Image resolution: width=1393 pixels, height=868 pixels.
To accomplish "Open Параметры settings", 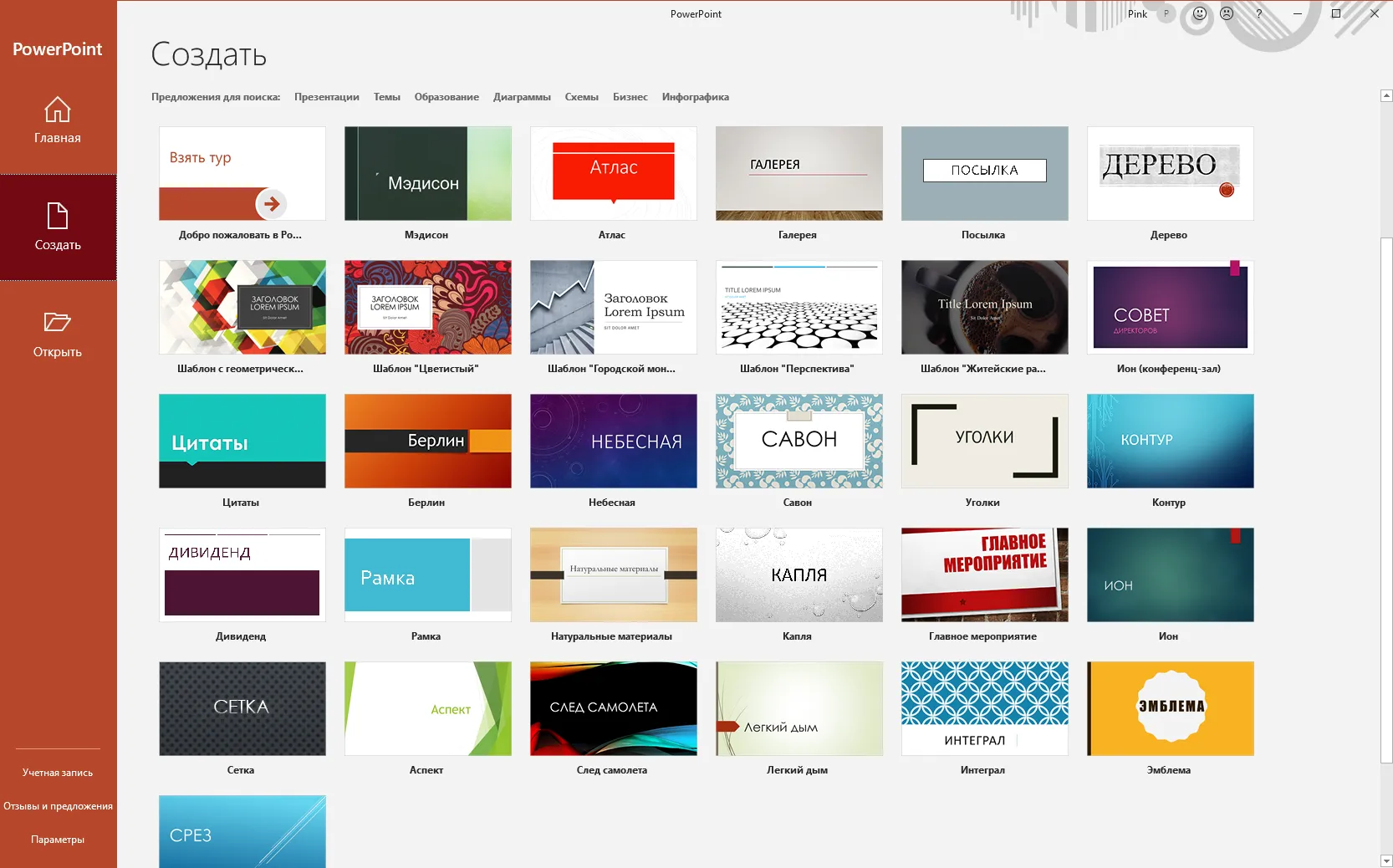I will pyautogui.click(x=58, y=840).
